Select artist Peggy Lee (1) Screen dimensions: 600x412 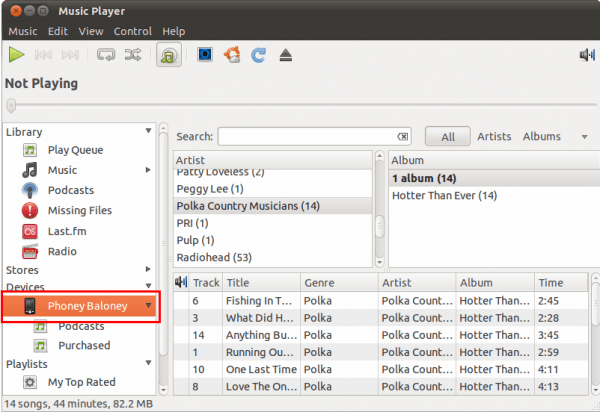272,189
